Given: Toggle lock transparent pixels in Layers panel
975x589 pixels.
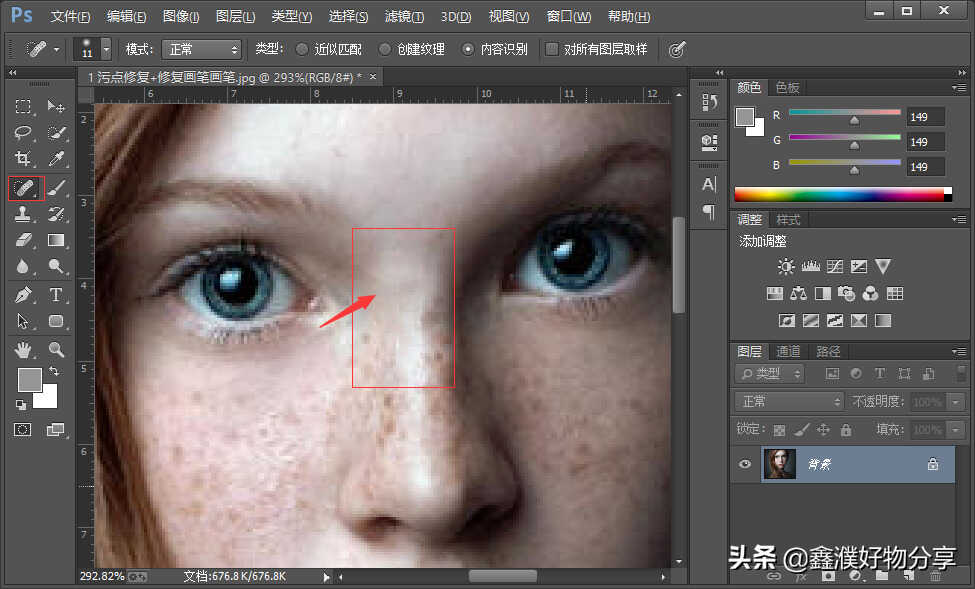Looking at the screenshot, I should pyautogui.click(x=779, y=430).
